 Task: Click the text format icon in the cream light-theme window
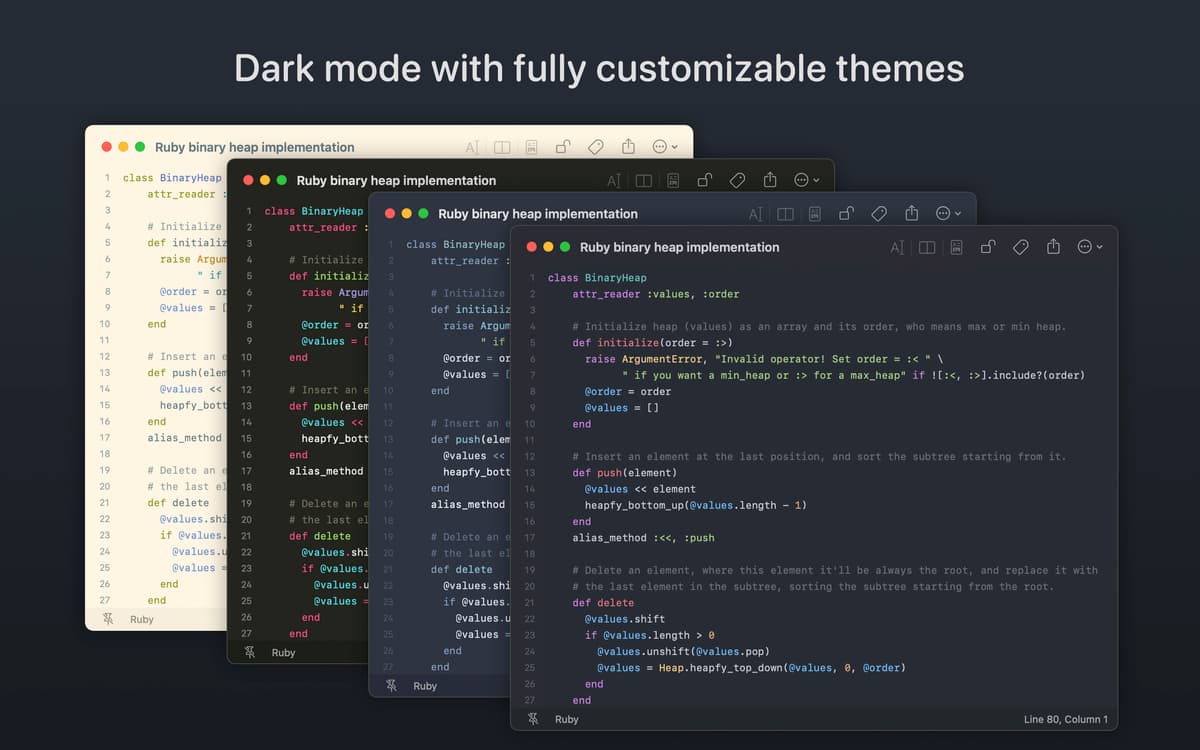coord(473,147)
